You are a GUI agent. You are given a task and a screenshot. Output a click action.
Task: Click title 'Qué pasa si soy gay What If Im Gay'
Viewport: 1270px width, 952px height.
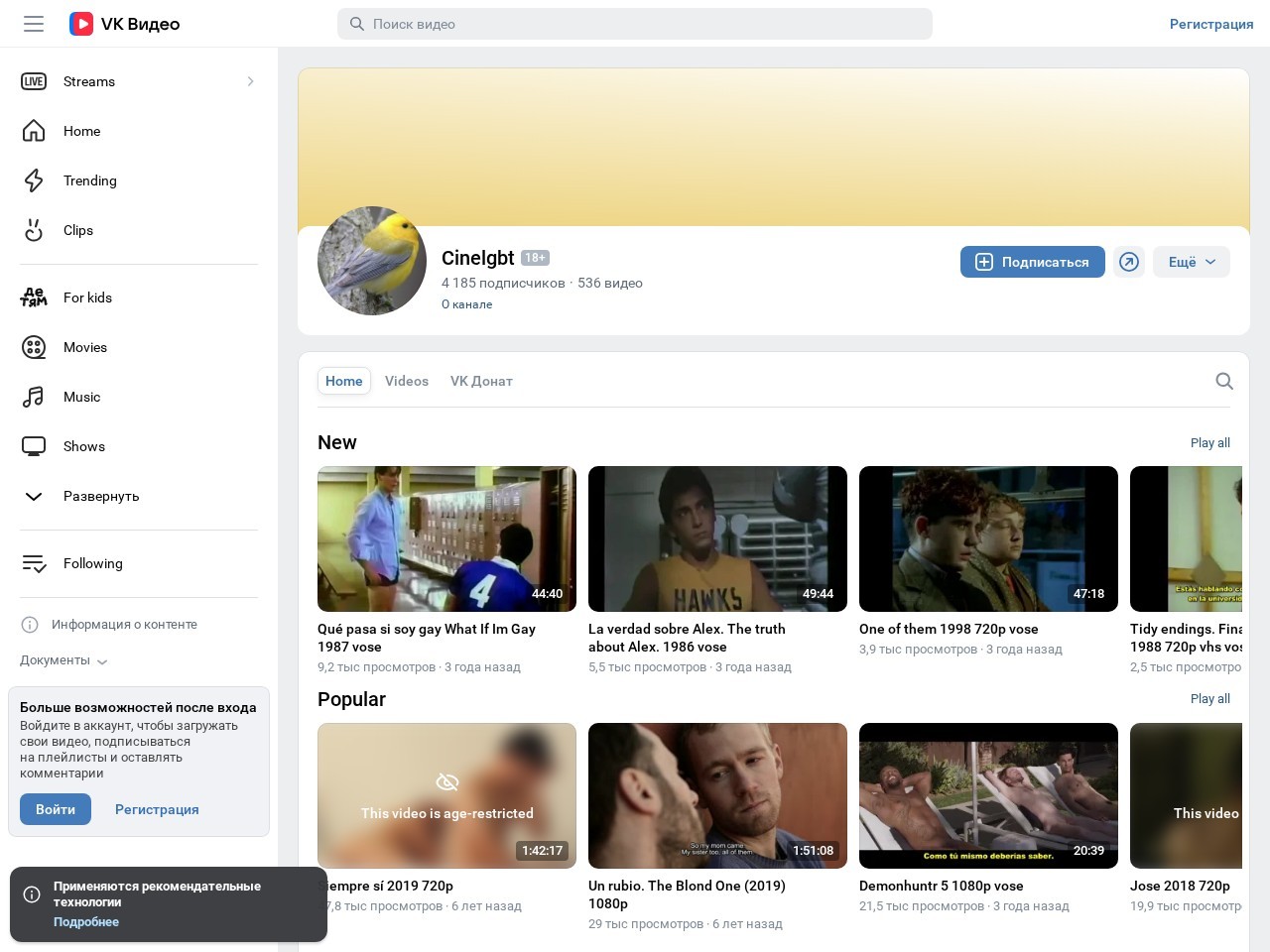[x=427, y=638]
